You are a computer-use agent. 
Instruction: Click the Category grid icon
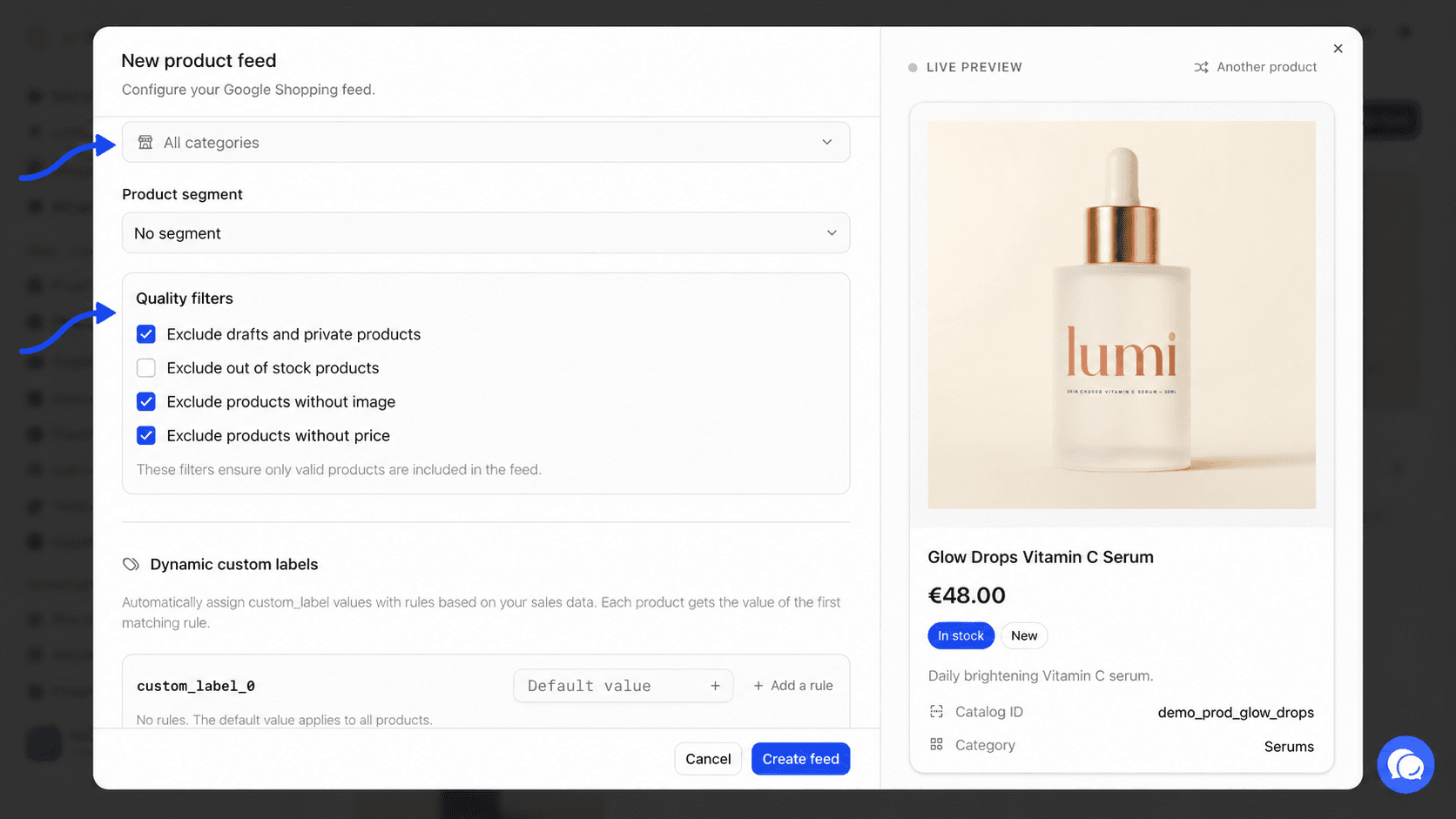[936, 745]
